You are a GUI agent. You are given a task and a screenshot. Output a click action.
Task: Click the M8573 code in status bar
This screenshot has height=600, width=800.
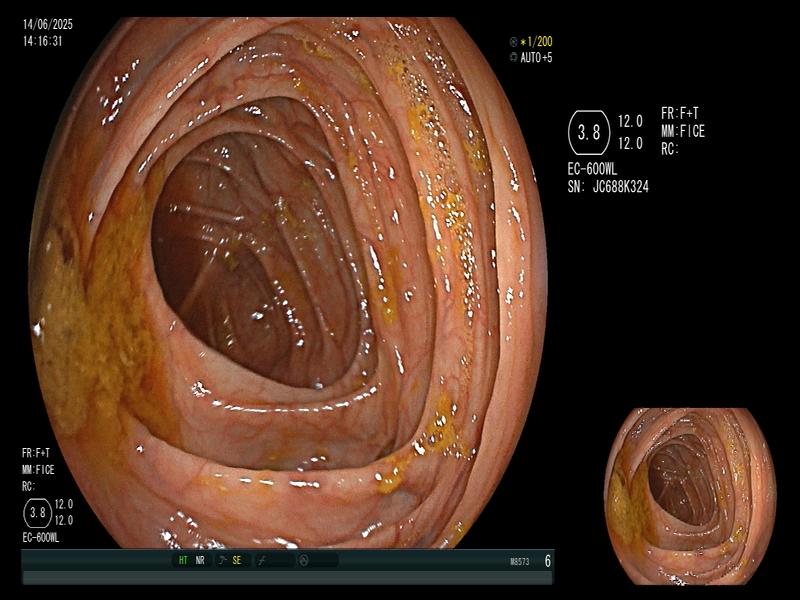pos(519,562)
